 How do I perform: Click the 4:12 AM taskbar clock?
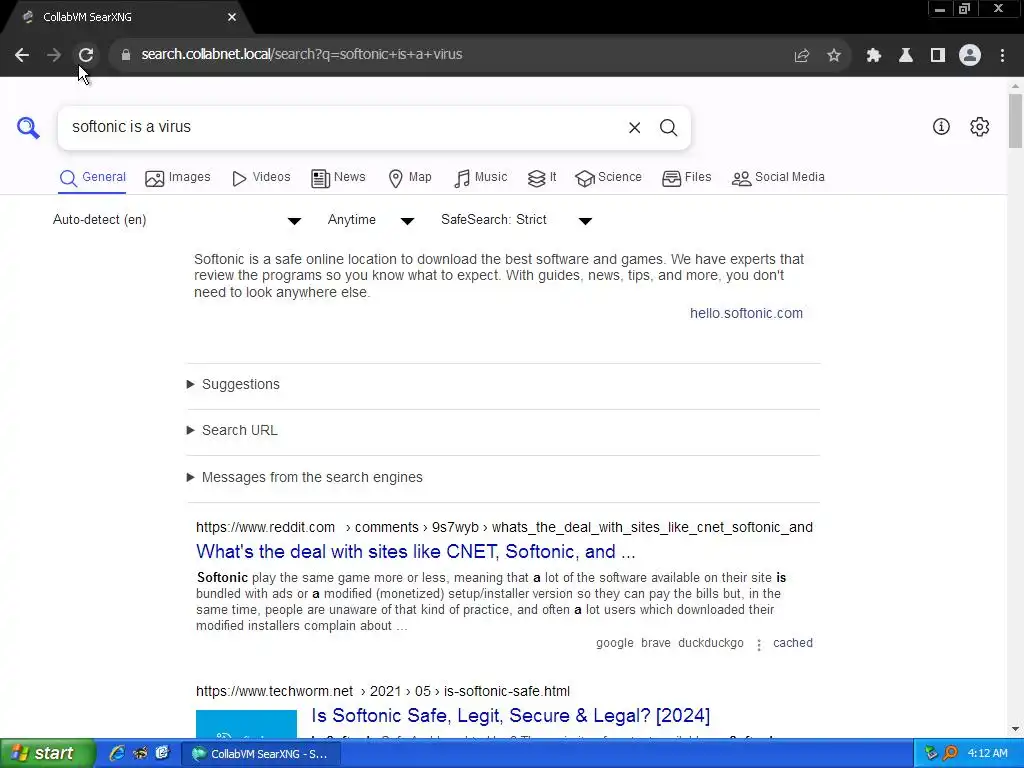pyautogui.click(x=987, y=754)
